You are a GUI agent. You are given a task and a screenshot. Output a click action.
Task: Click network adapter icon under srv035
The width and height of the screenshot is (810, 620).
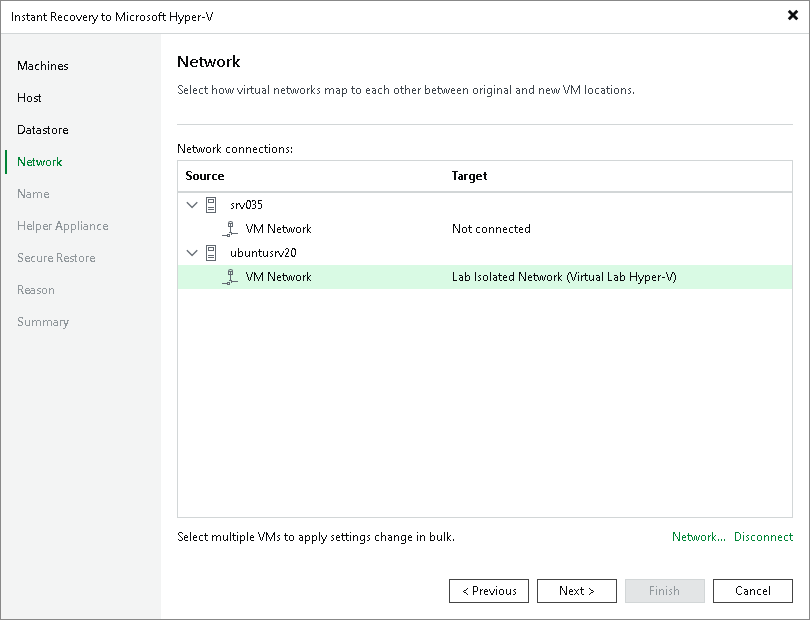tap(230, 229)
